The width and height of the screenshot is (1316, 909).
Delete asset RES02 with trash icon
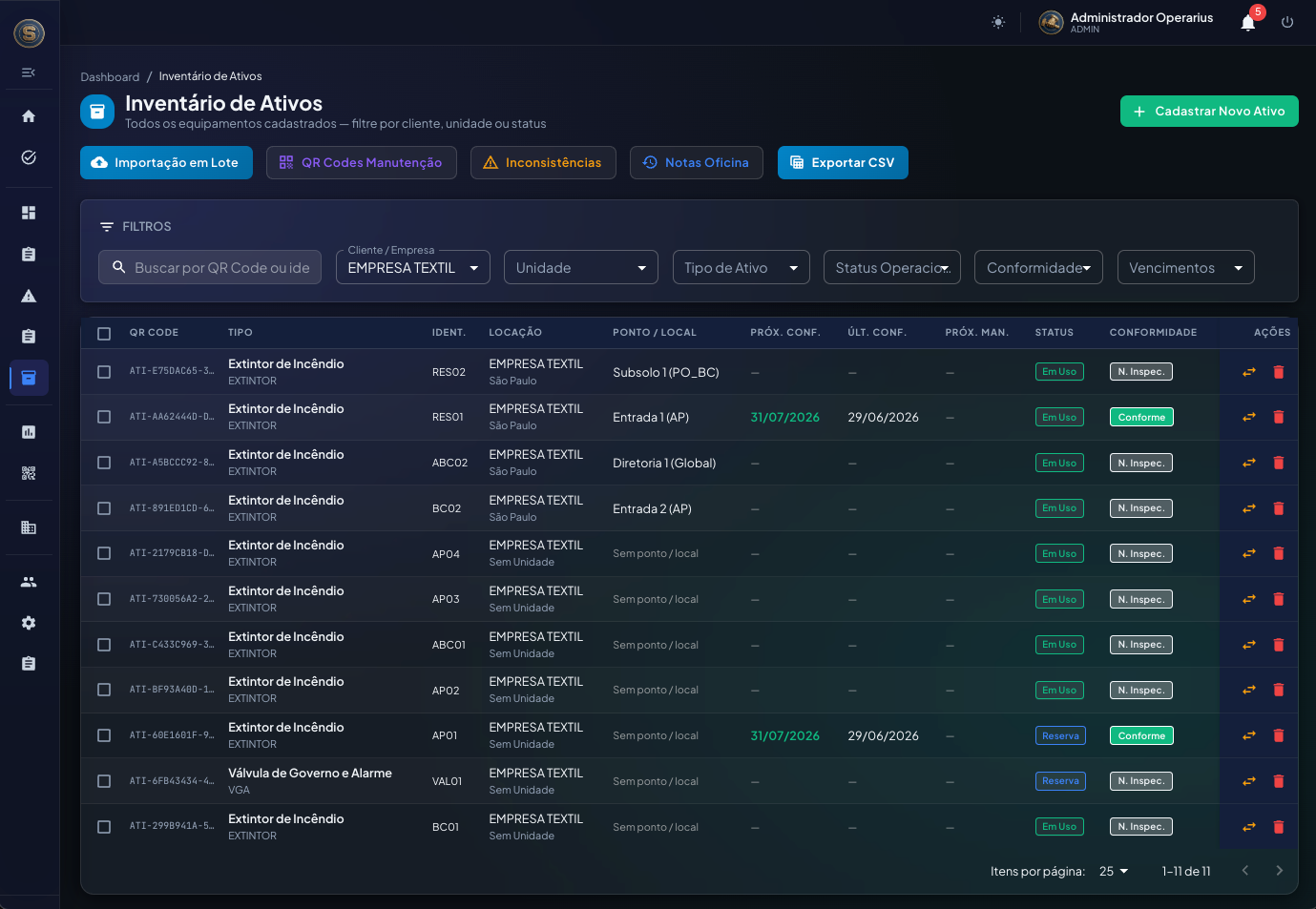(1279, 372)
